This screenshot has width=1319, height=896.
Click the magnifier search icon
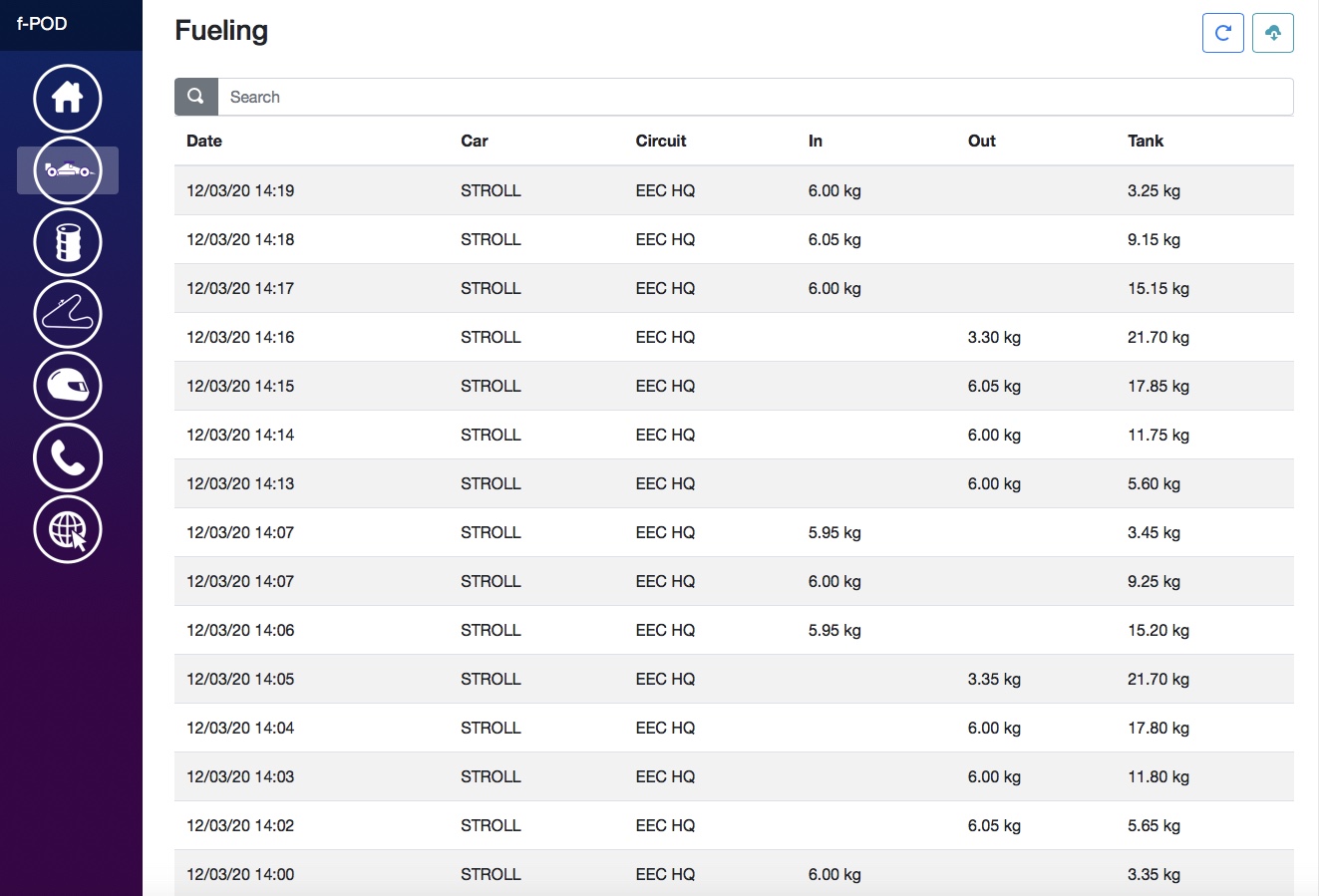(196, 97)
